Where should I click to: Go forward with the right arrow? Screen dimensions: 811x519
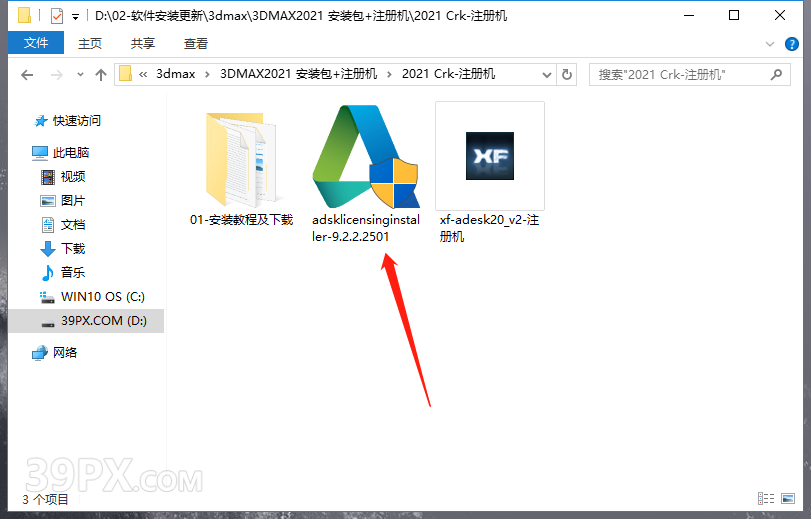click(x=57, y=75)
